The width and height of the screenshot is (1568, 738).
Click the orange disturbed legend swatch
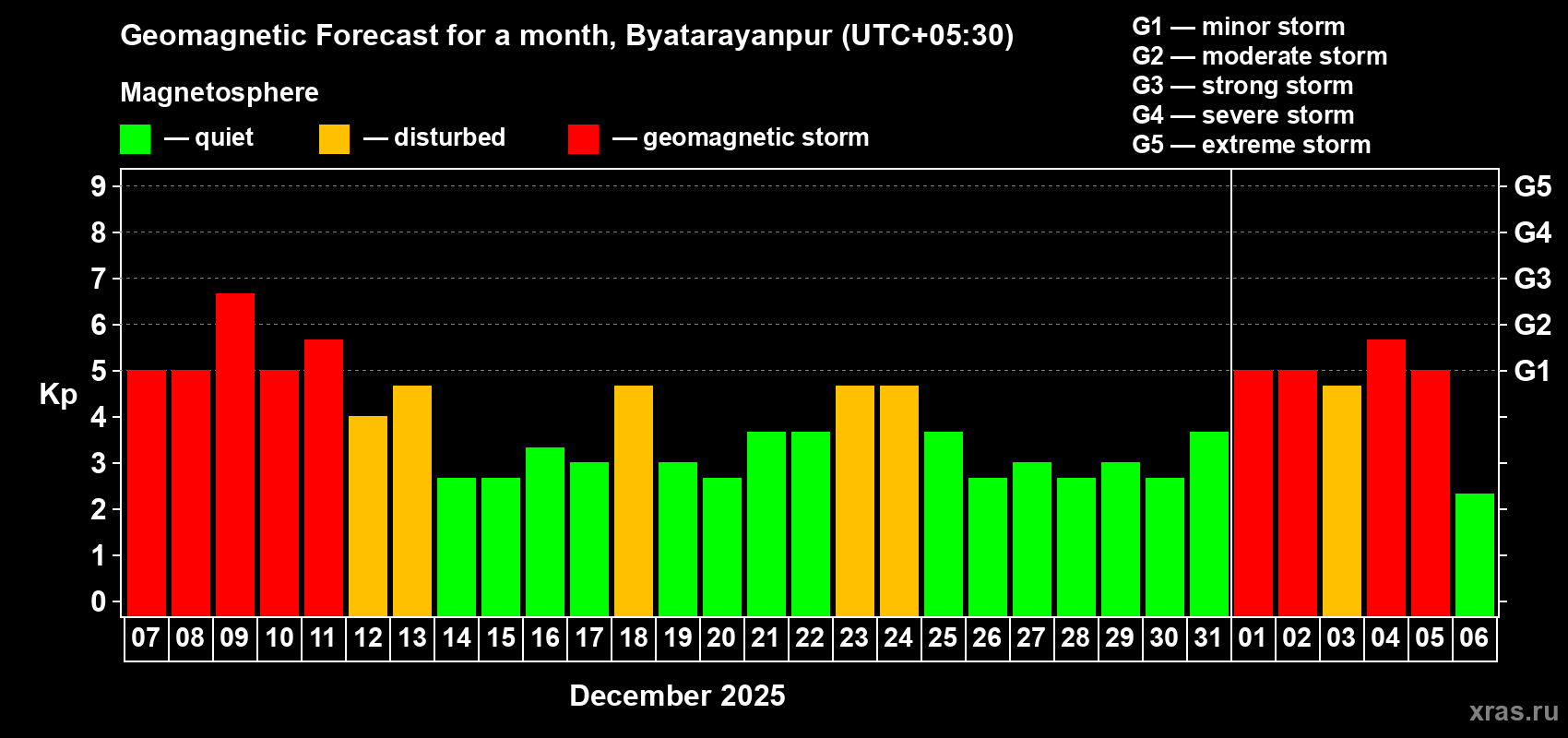click(x=334, y=139)
